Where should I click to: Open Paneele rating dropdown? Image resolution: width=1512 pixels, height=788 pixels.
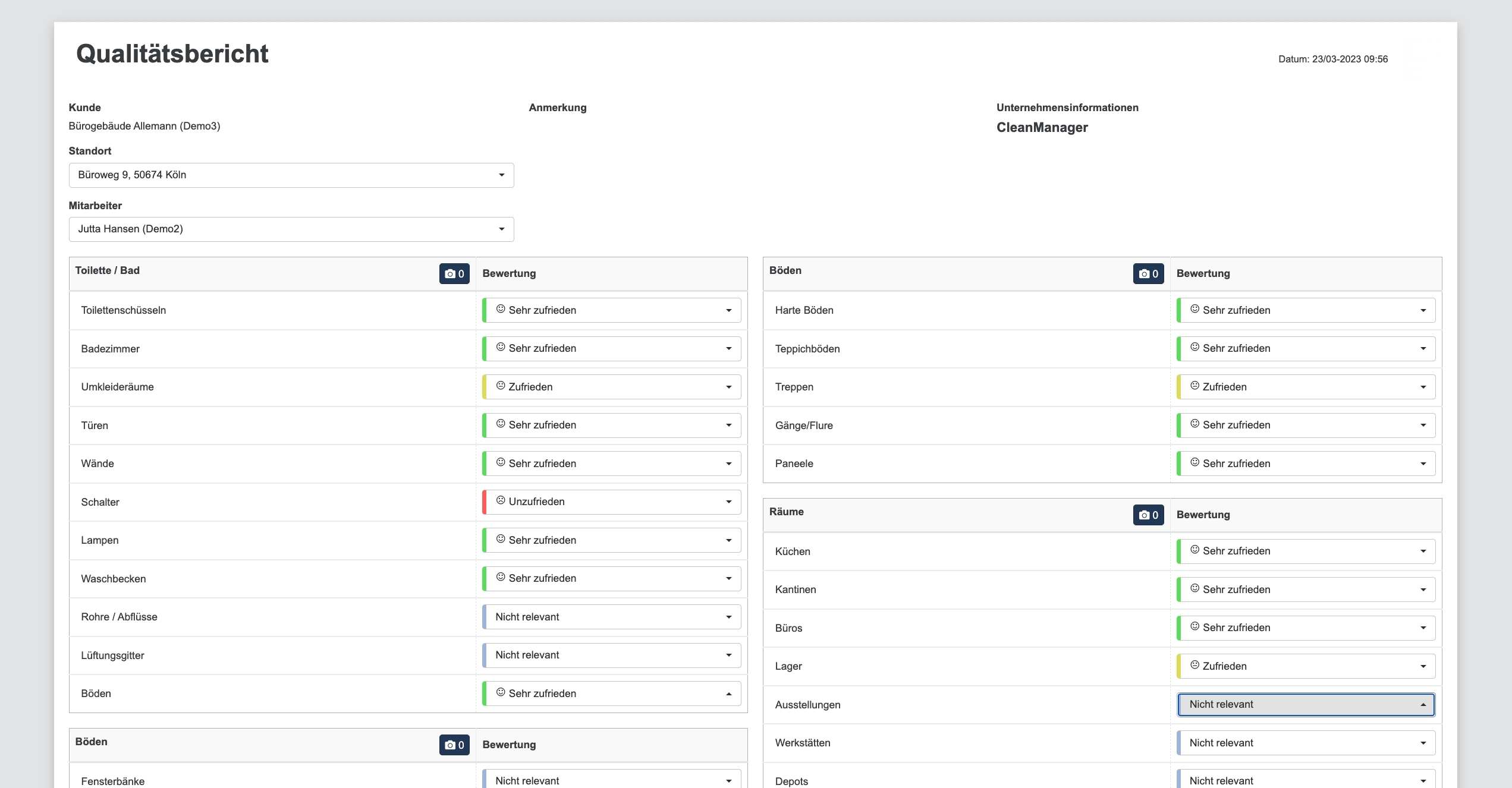pyautogui.click(x=1306, y=464)
